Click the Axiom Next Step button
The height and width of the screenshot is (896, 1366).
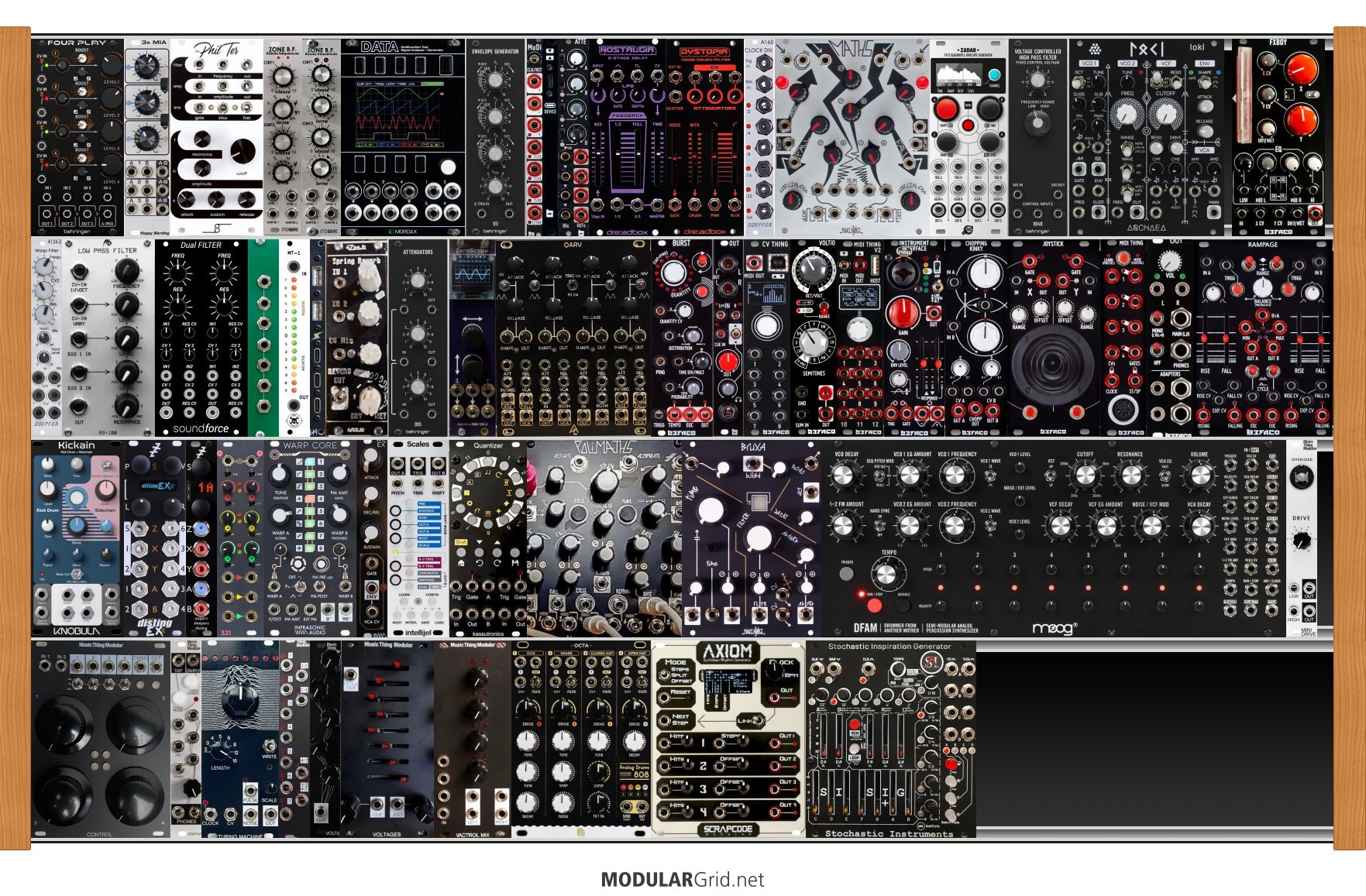coord(665,721)
